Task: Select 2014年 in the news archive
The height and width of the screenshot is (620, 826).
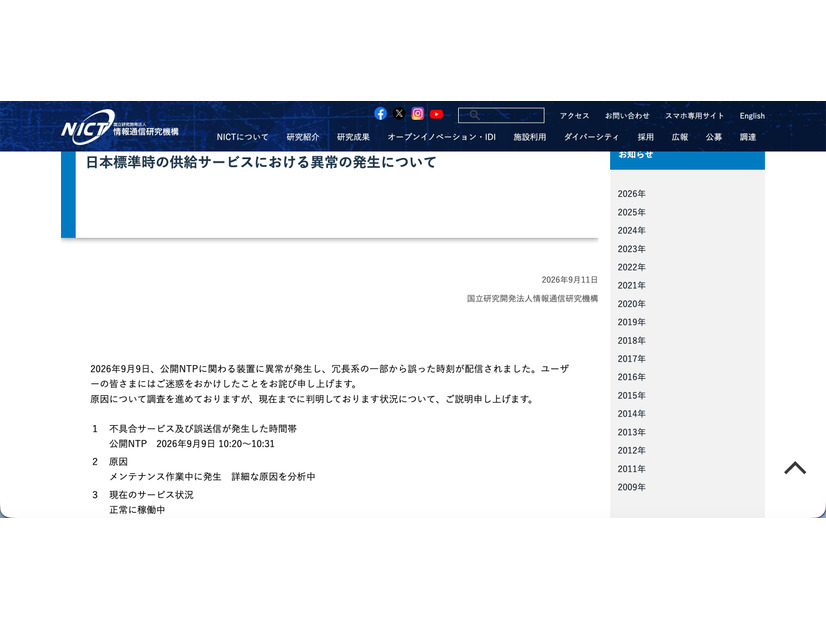Action: pyautogui.click(x=631, y=414)
